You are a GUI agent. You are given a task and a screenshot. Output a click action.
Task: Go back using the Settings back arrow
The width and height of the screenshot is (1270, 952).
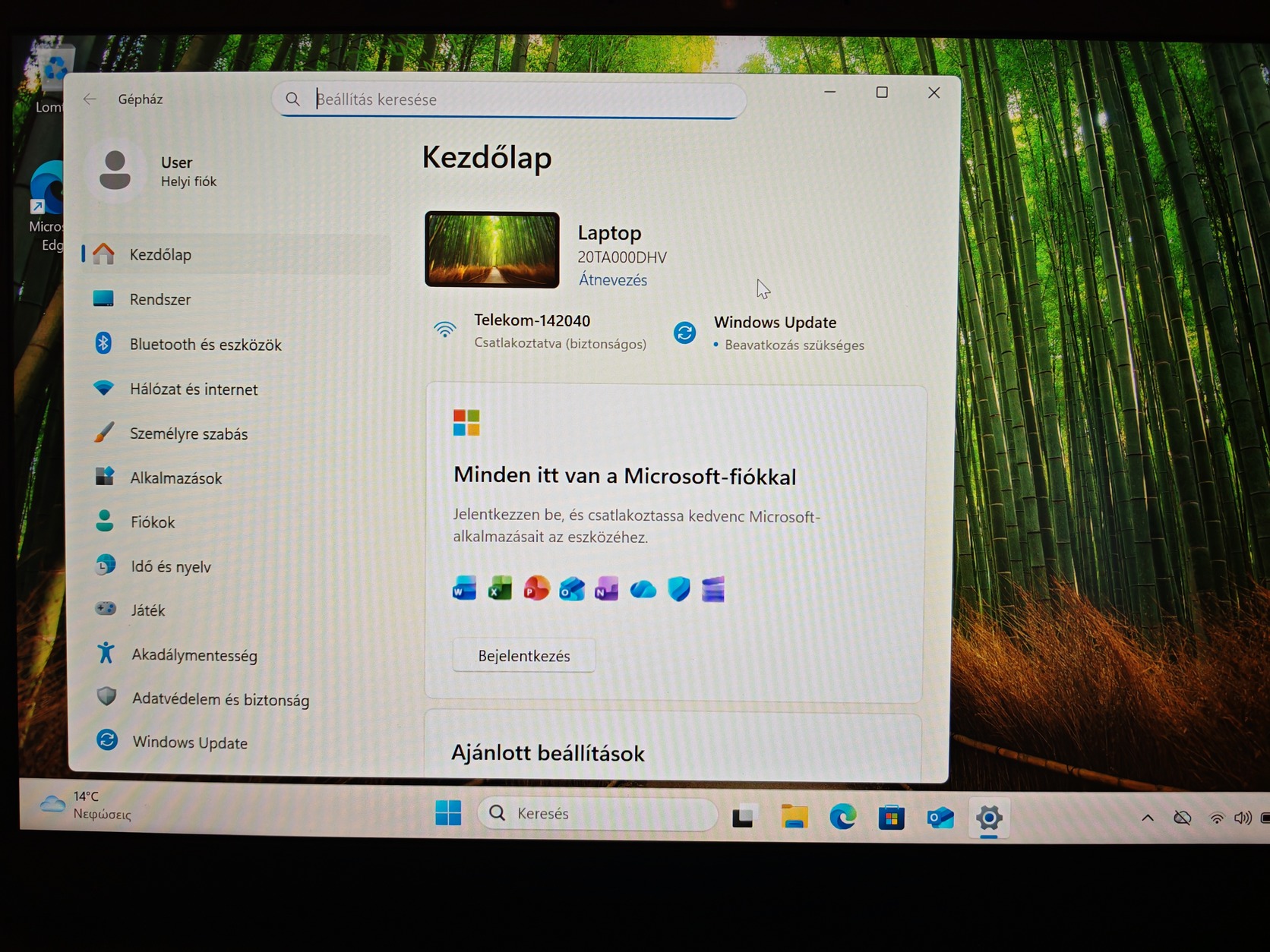[90, 99]
